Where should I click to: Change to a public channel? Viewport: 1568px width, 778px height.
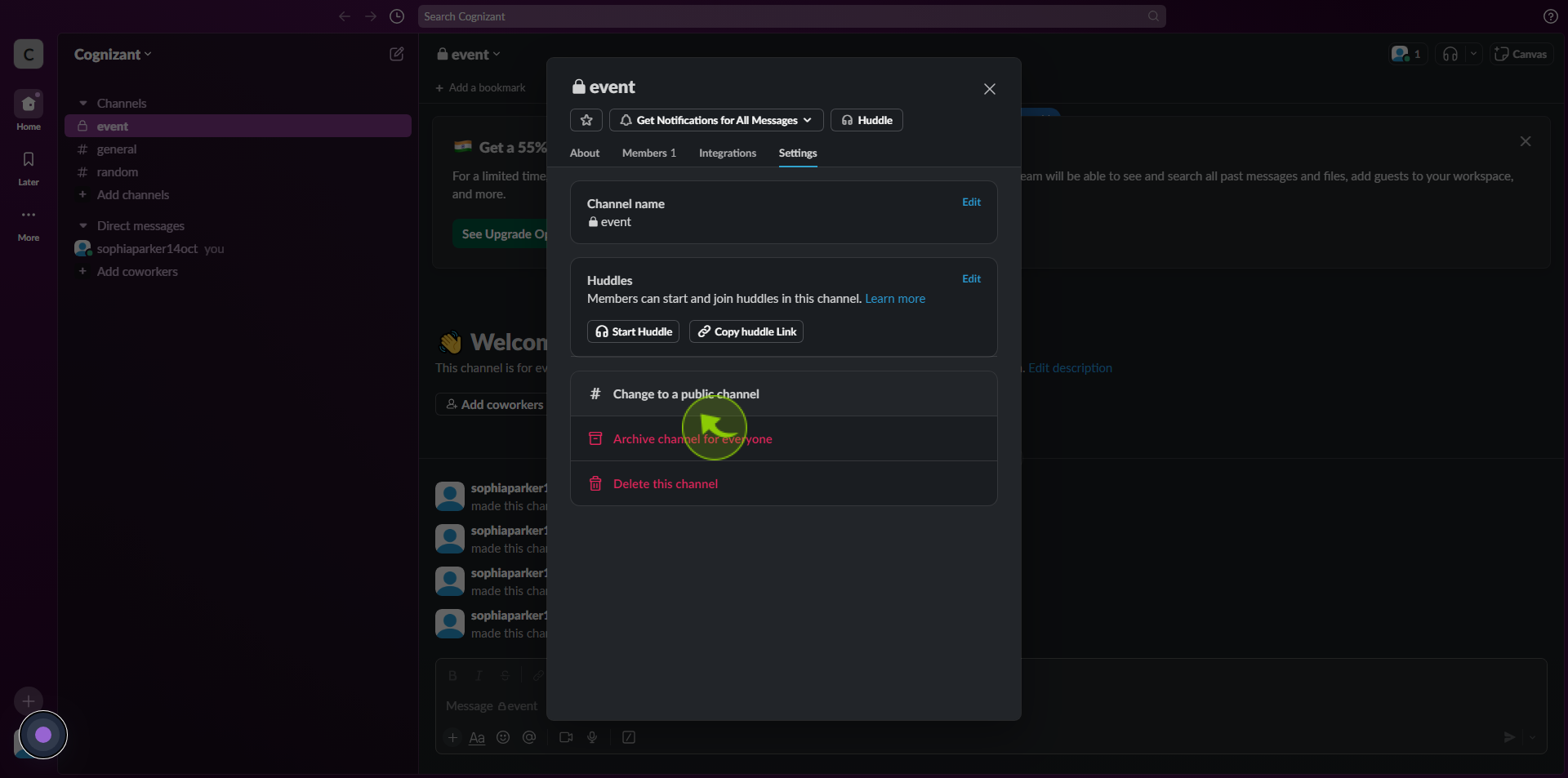pyautogui.click(x=783, y=394)
